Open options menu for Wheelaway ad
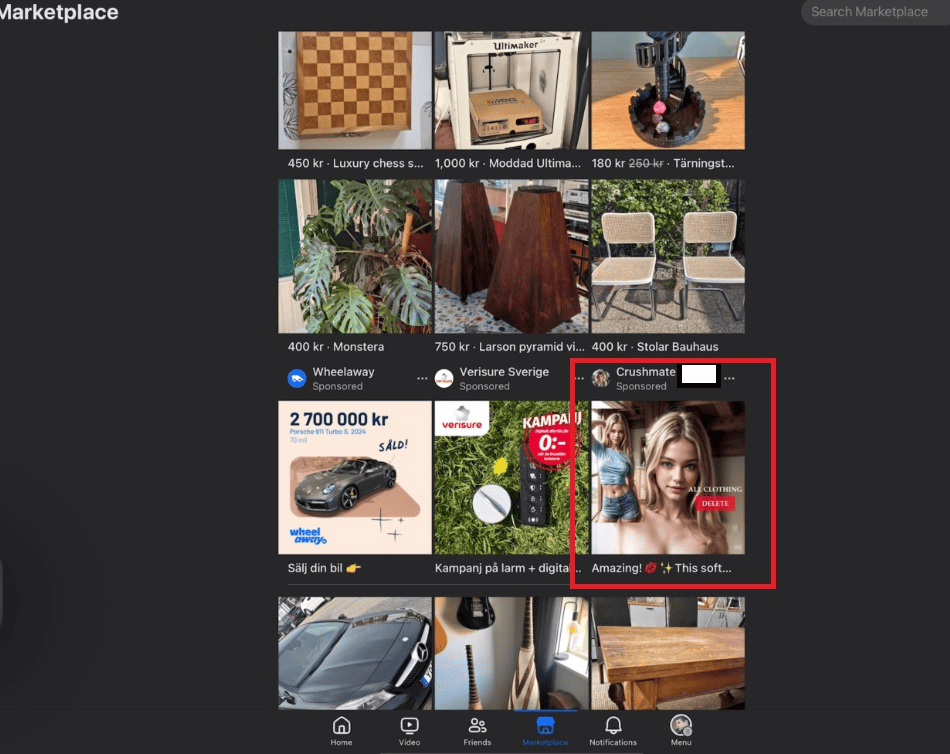The height and width of the screenshot is (754, 950). [x=422, y=378]
